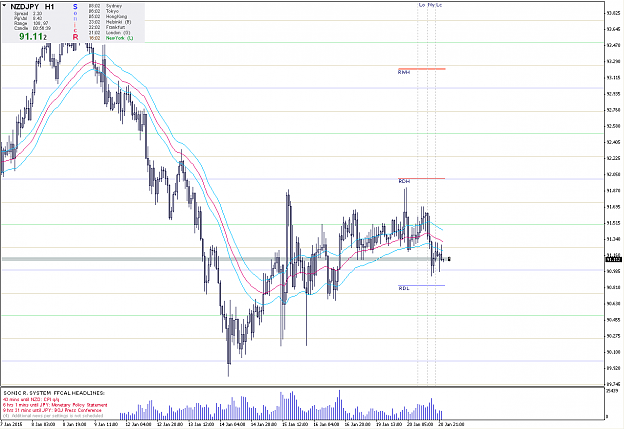The image size is (625, 429).
Task: Click the current price tag on price axis
Action: (x=613, y=260)
